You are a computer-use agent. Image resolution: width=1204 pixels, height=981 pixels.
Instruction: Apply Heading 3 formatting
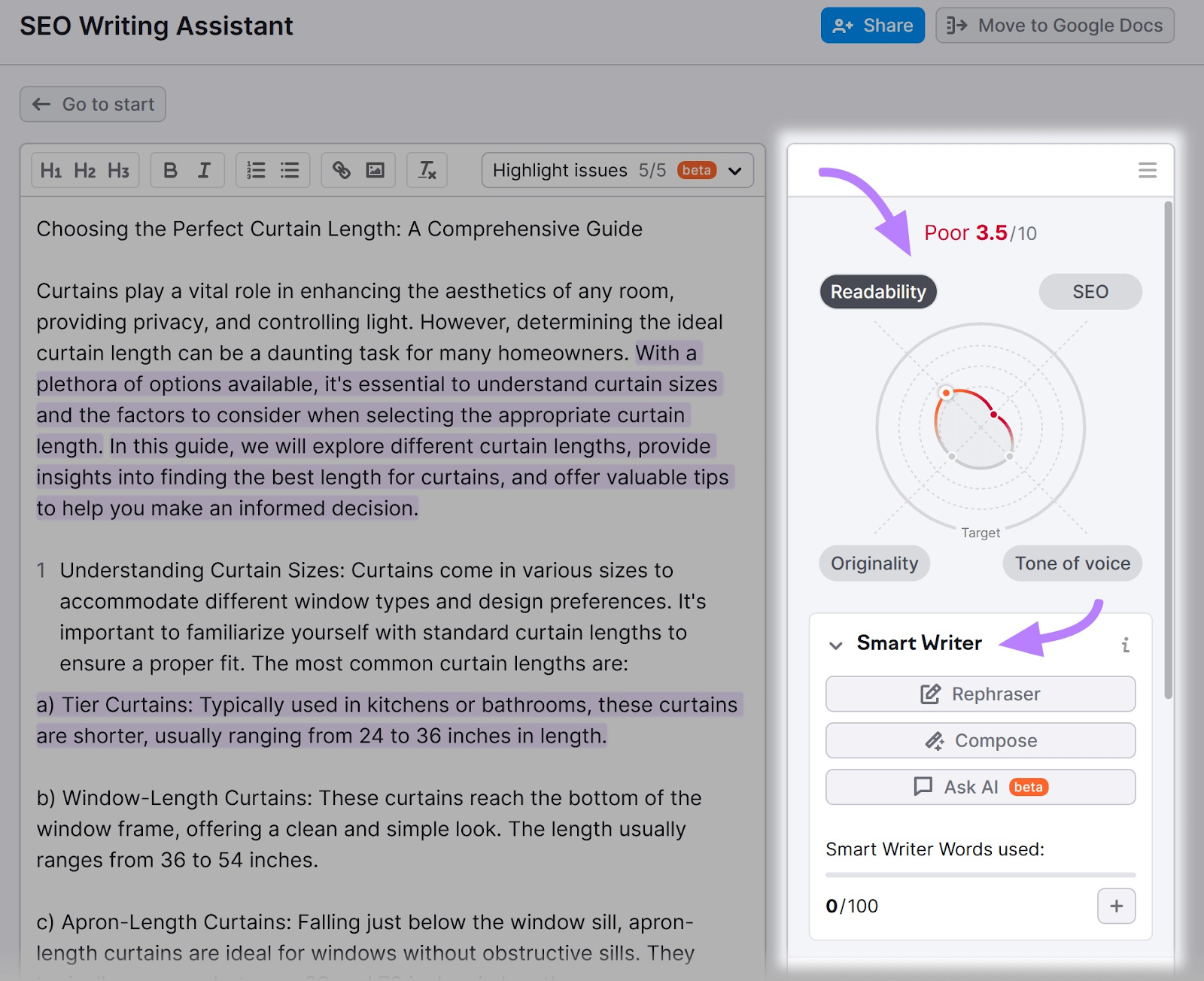pos(119,171)
